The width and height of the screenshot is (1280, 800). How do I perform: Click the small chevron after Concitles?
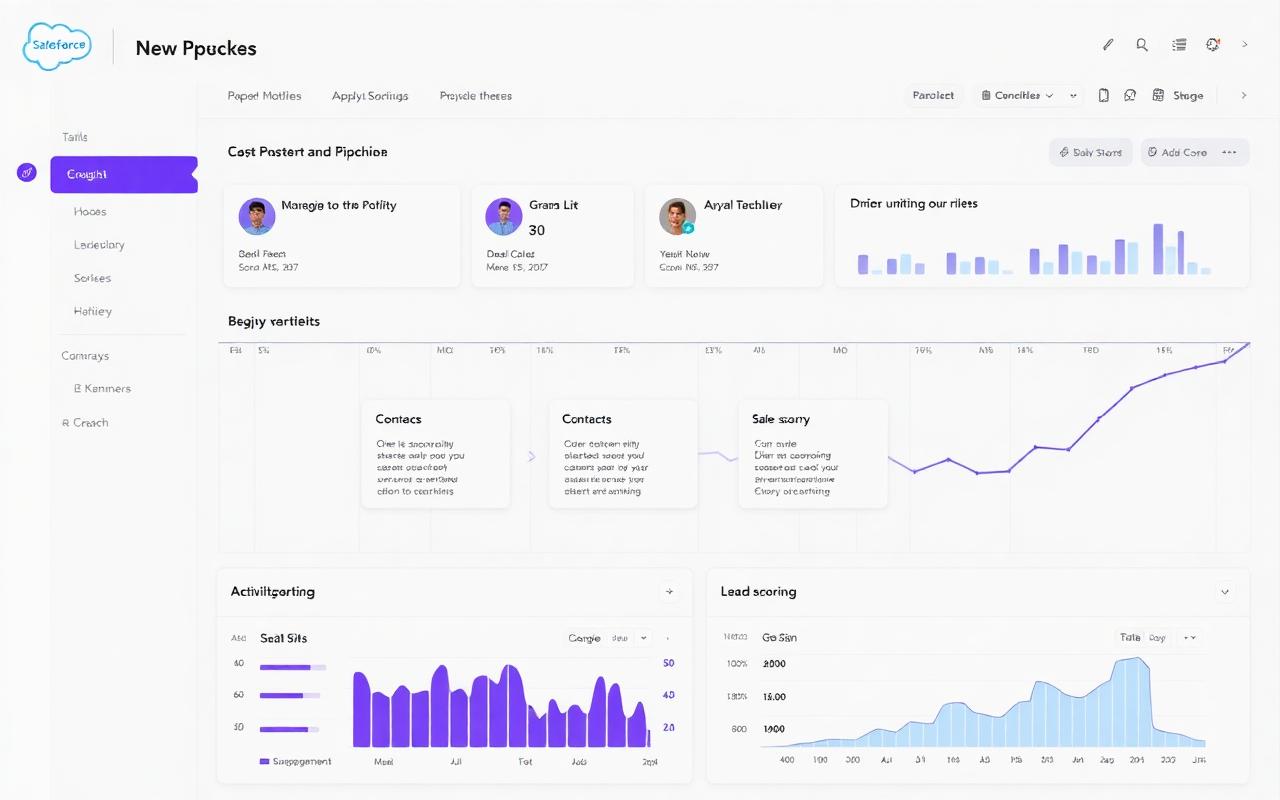[x=1074, y=96]
